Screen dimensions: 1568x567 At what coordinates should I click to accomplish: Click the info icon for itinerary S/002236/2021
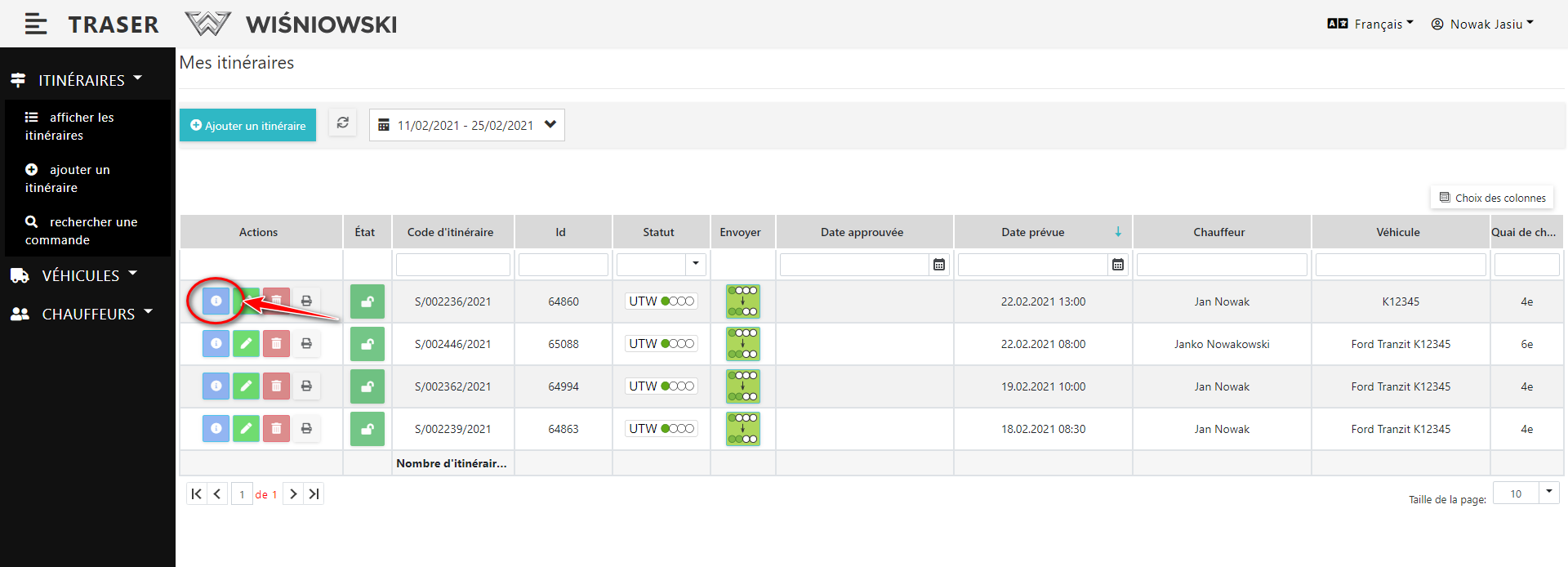pos(216,301)
